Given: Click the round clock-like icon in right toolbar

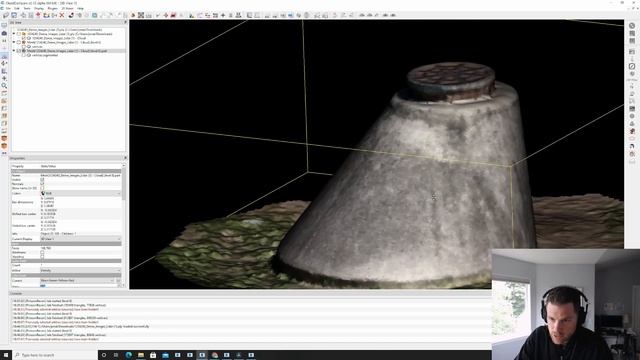Looking at the screenshot, I should (x=632, y=66).
